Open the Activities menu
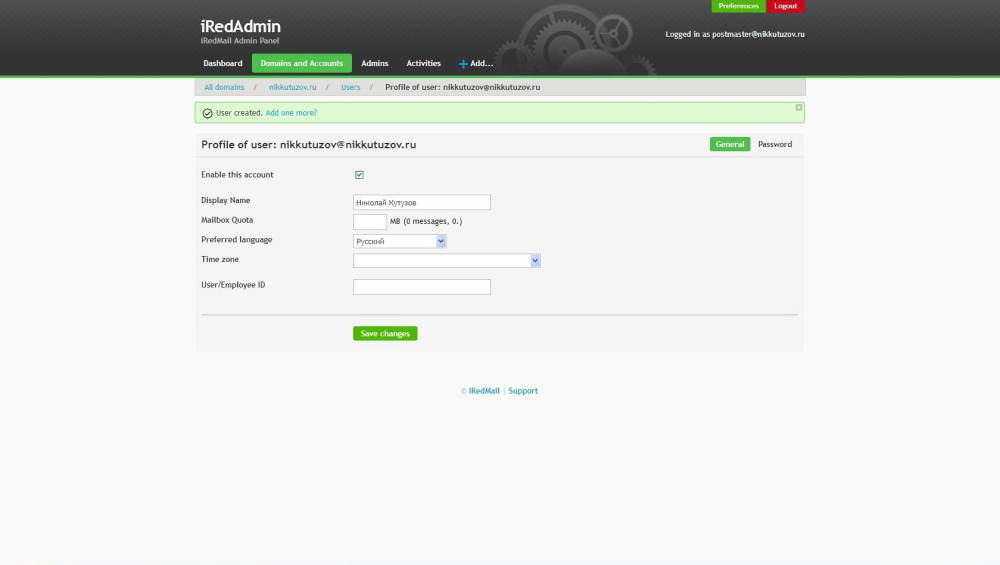1000x565 pixels. (x=423, y=63)
